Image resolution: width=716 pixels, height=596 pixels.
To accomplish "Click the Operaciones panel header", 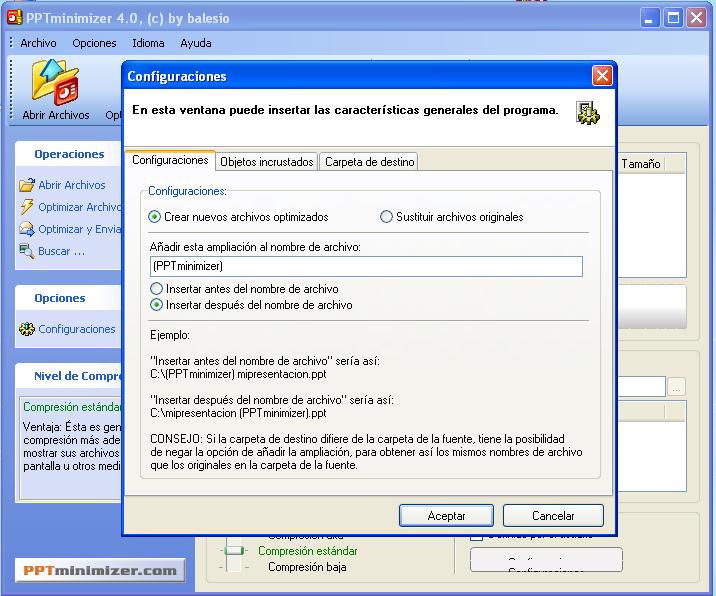I will click(x=69, y=154).
